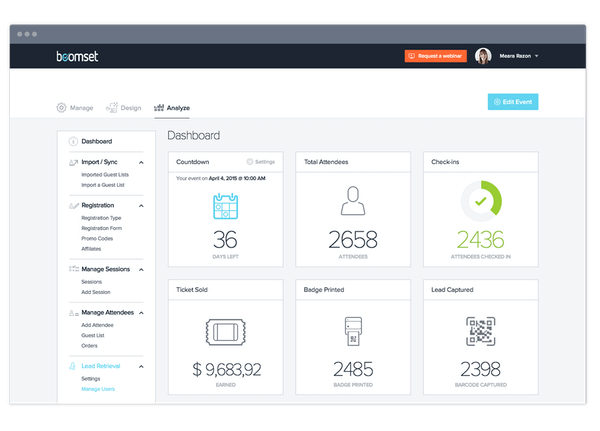Click the Manage Attendees person icon

74,313
